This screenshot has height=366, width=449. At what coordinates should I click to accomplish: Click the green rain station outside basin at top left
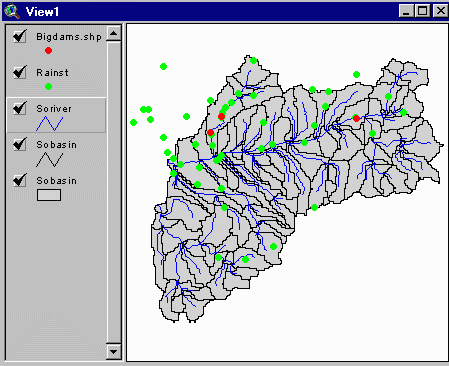tap(163, 67)
